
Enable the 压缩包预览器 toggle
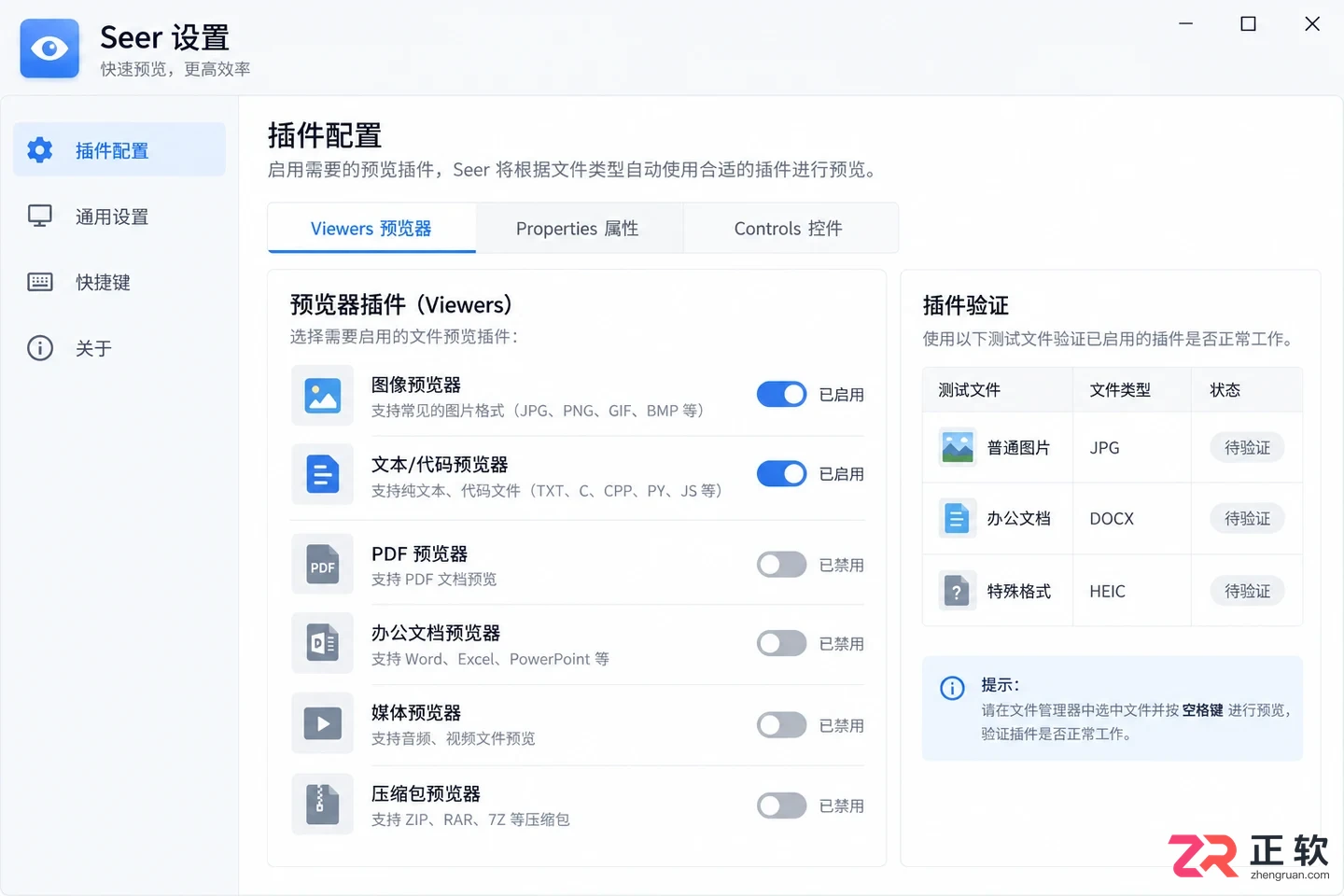782,805
